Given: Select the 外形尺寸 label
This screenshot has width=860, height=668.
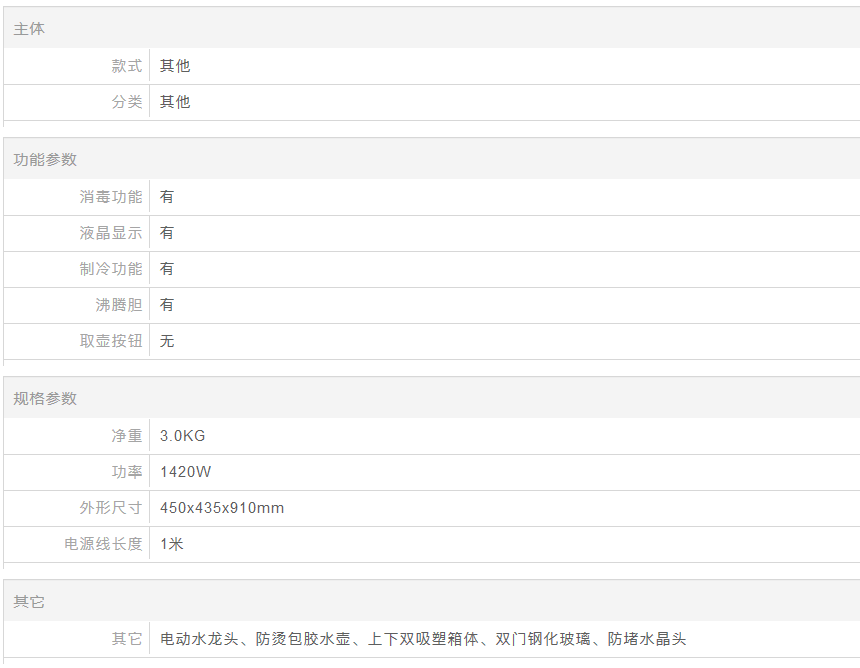Looking at the screenshot, I should (111, 508).
